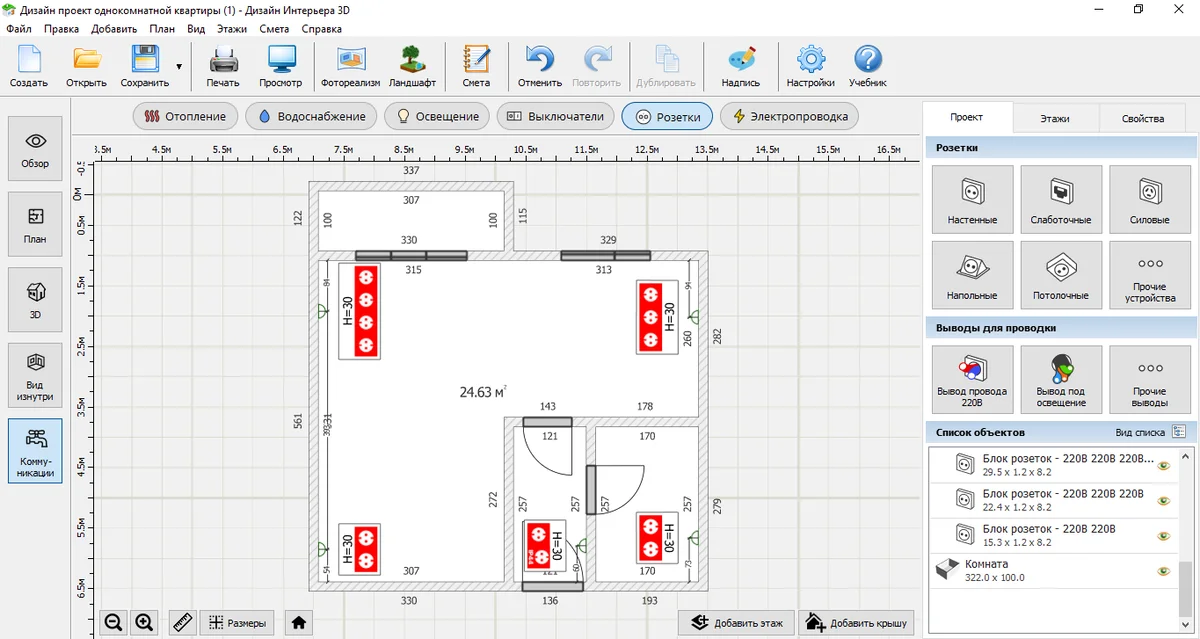Switch to План view mode
The image size is (1200, 639).
[35, 225]
